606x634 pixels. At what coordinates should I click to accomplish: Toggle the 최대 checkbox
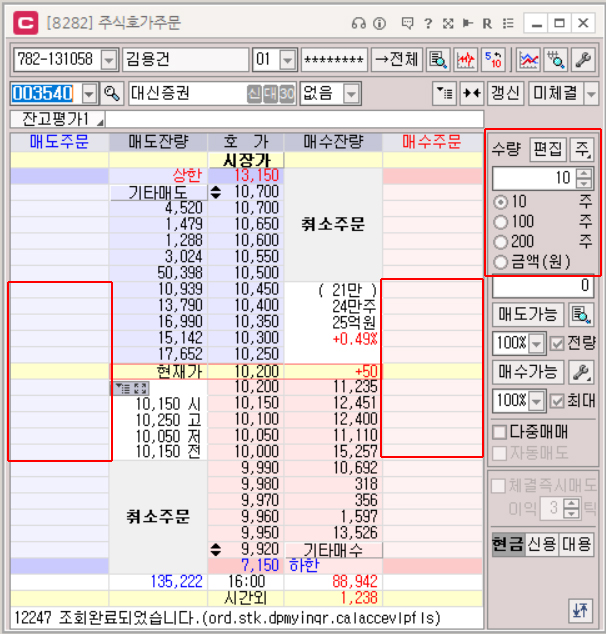click(x=557, y=401)
